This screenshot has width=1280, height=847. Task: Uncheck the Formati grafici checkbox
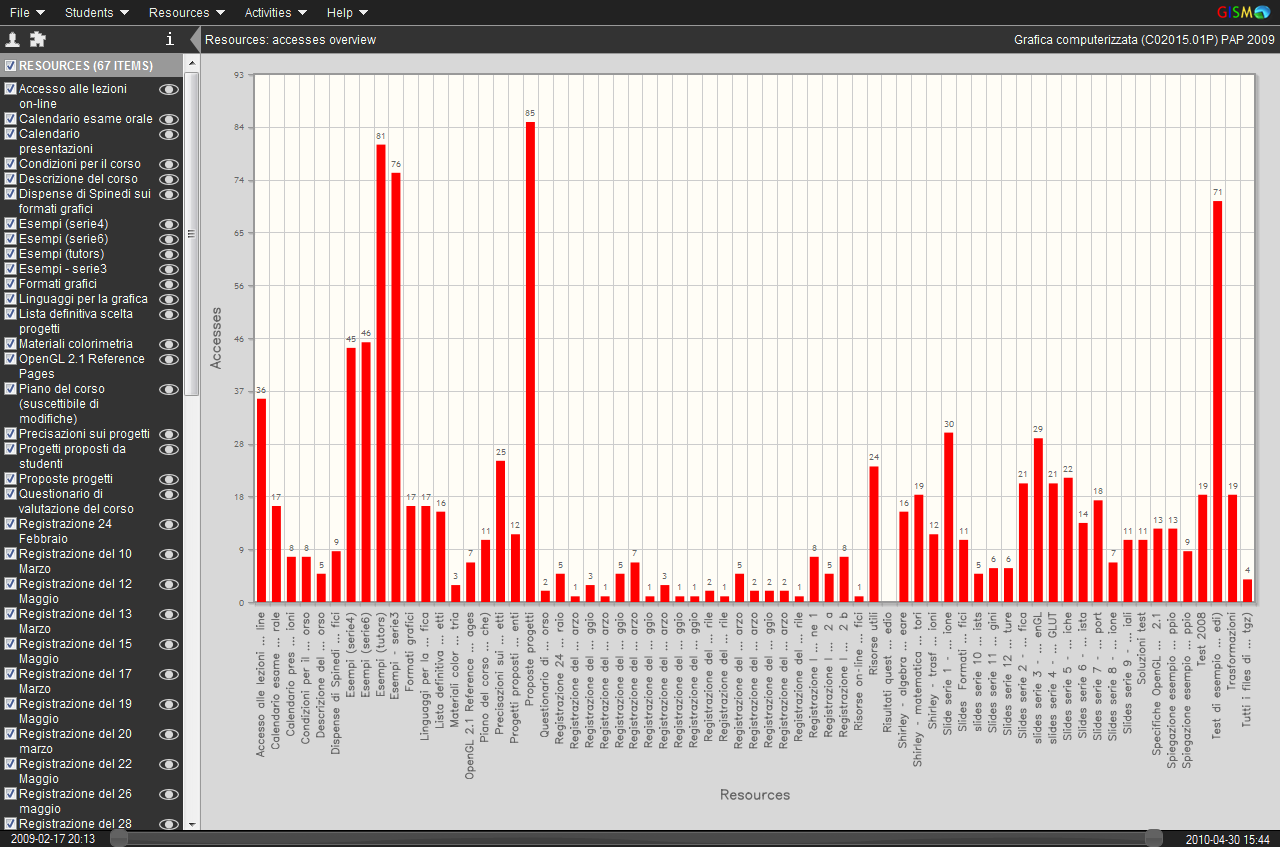9,284
